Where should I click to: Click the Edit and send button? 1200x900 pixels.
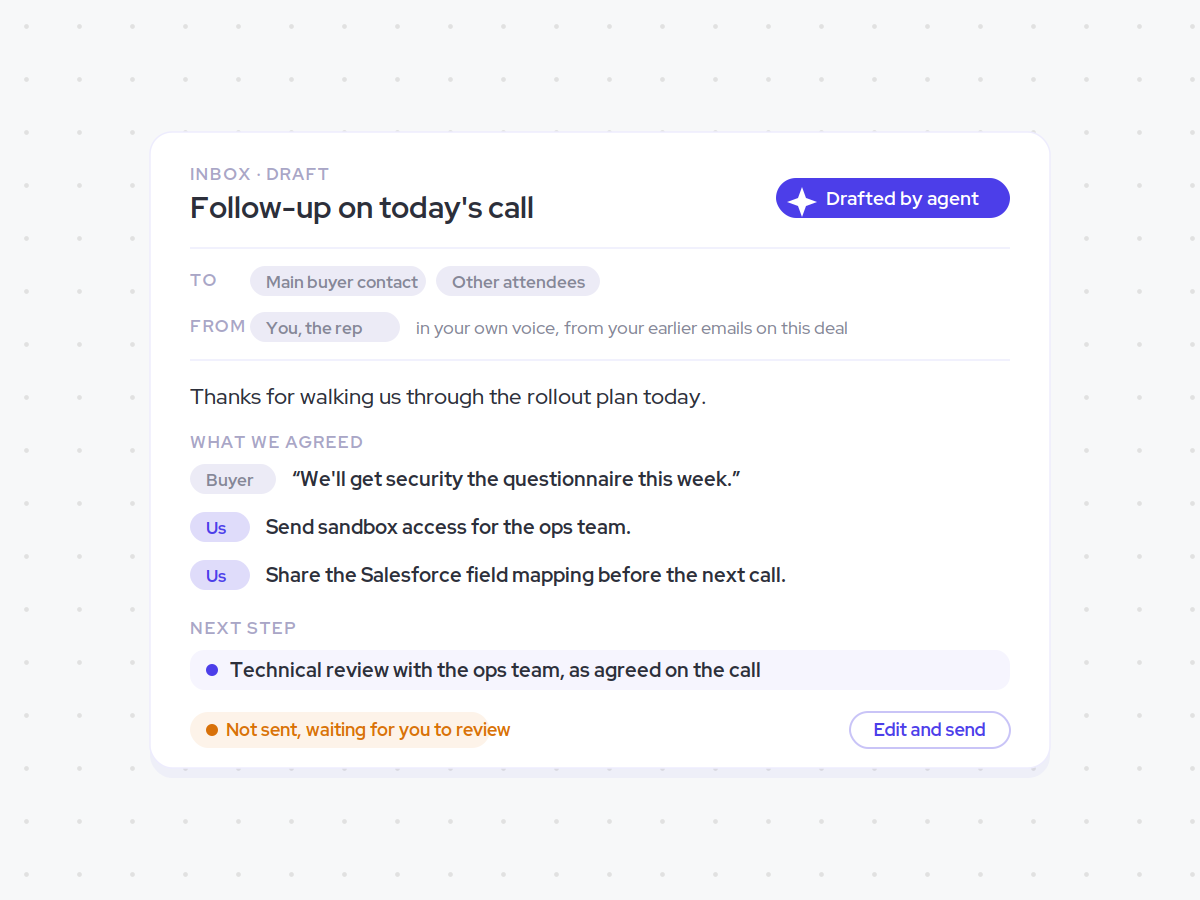930,730
